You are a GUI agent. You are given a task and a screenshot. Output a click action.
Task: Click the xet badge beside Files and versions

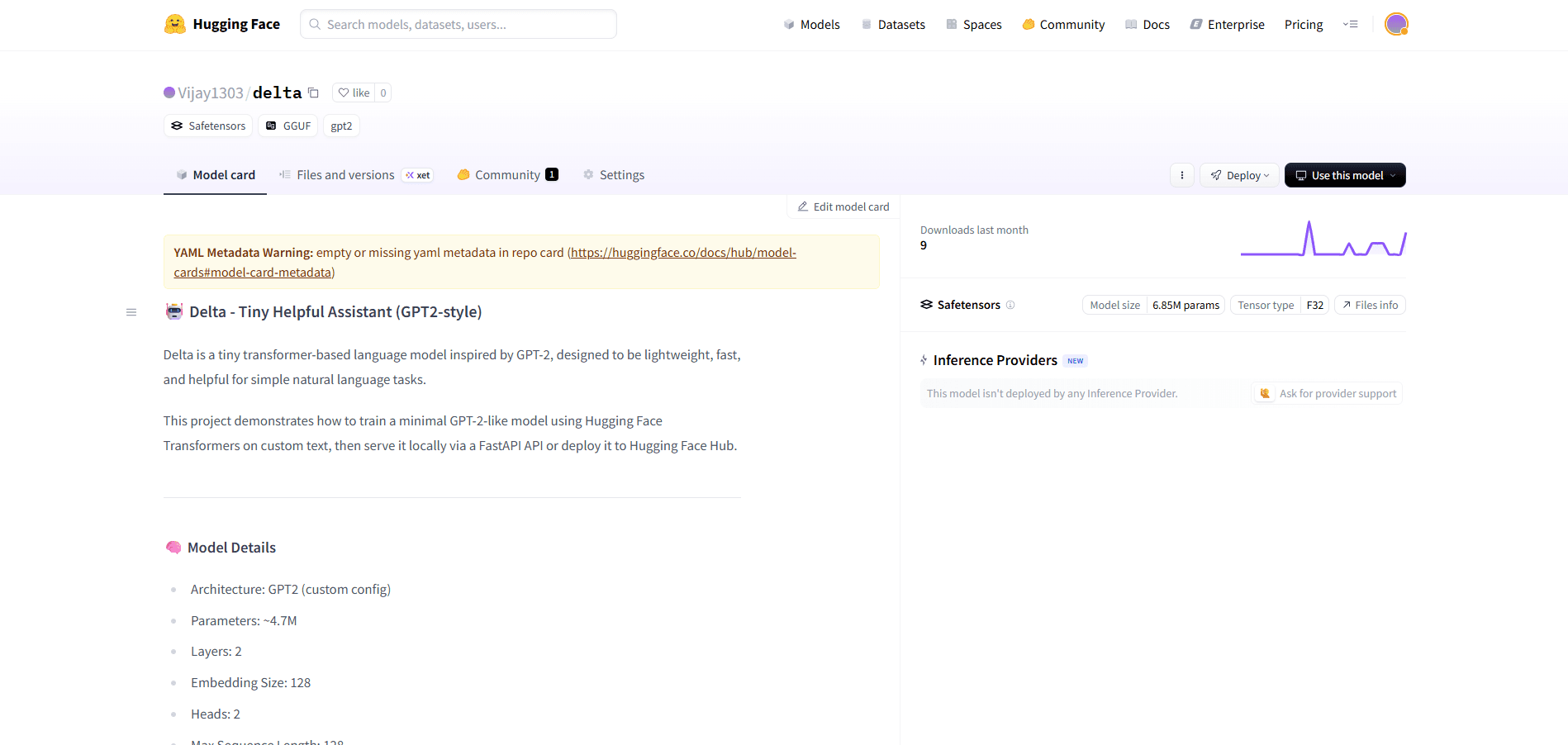click(x=418, y=175)
